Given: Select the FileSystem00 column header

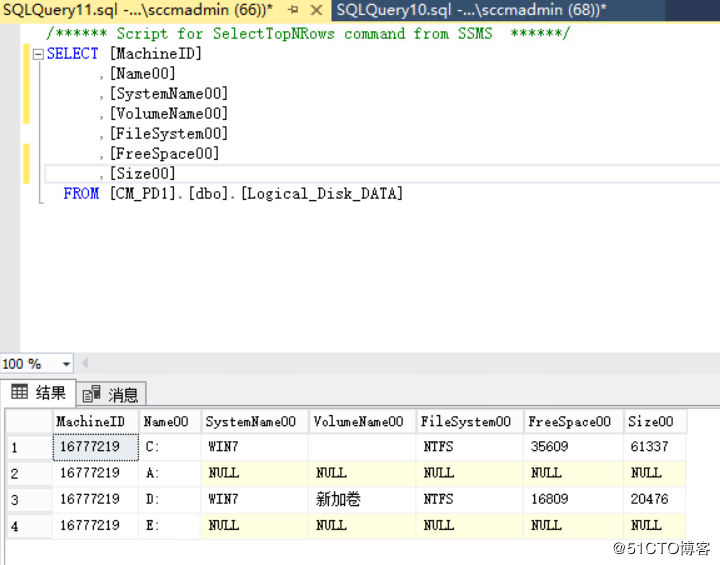Looking at the screenshot, I should tap(469, 422).
